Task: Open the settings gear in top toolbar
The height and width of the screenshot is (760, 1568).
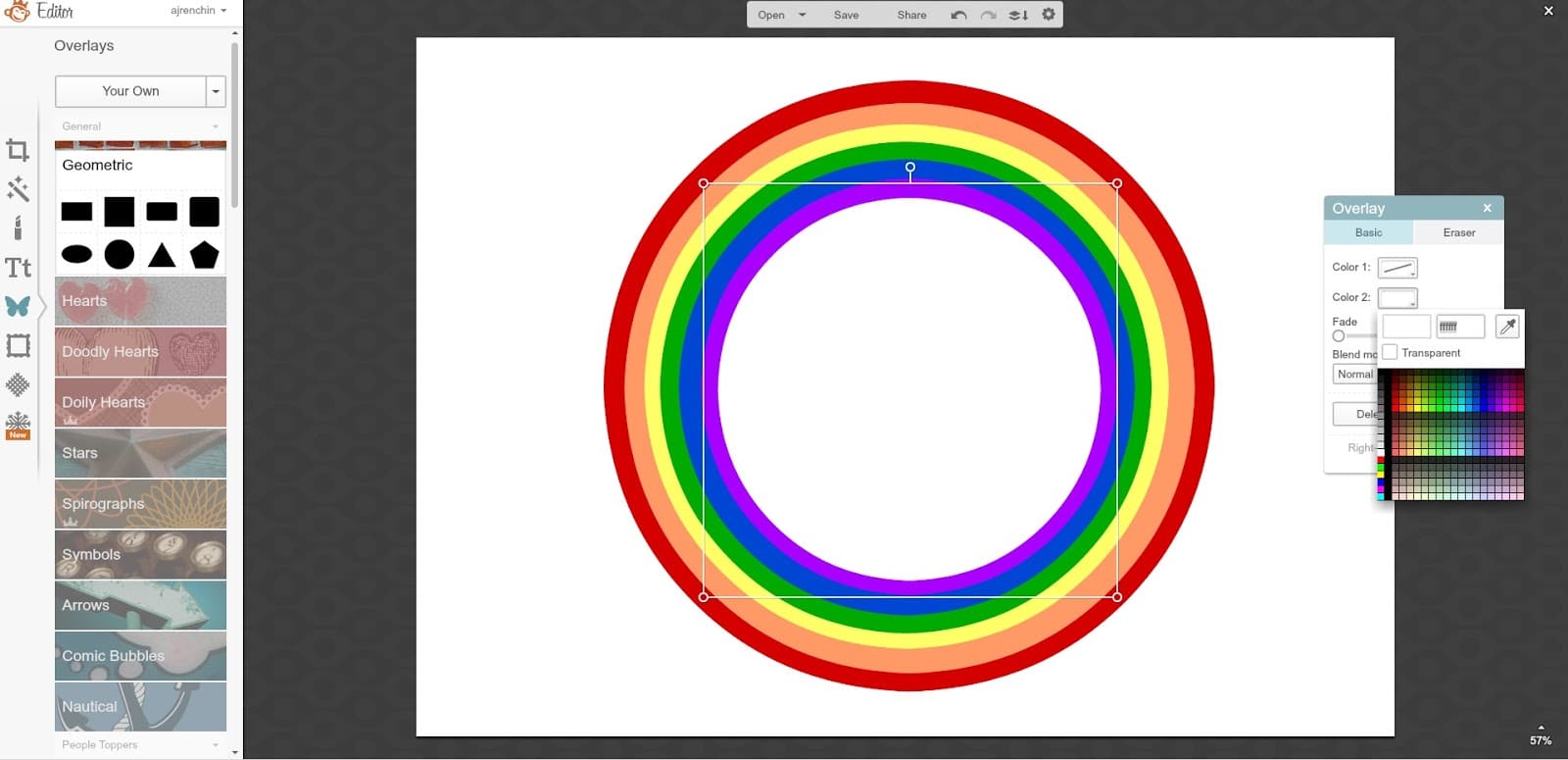Action: coord(1049,15)
